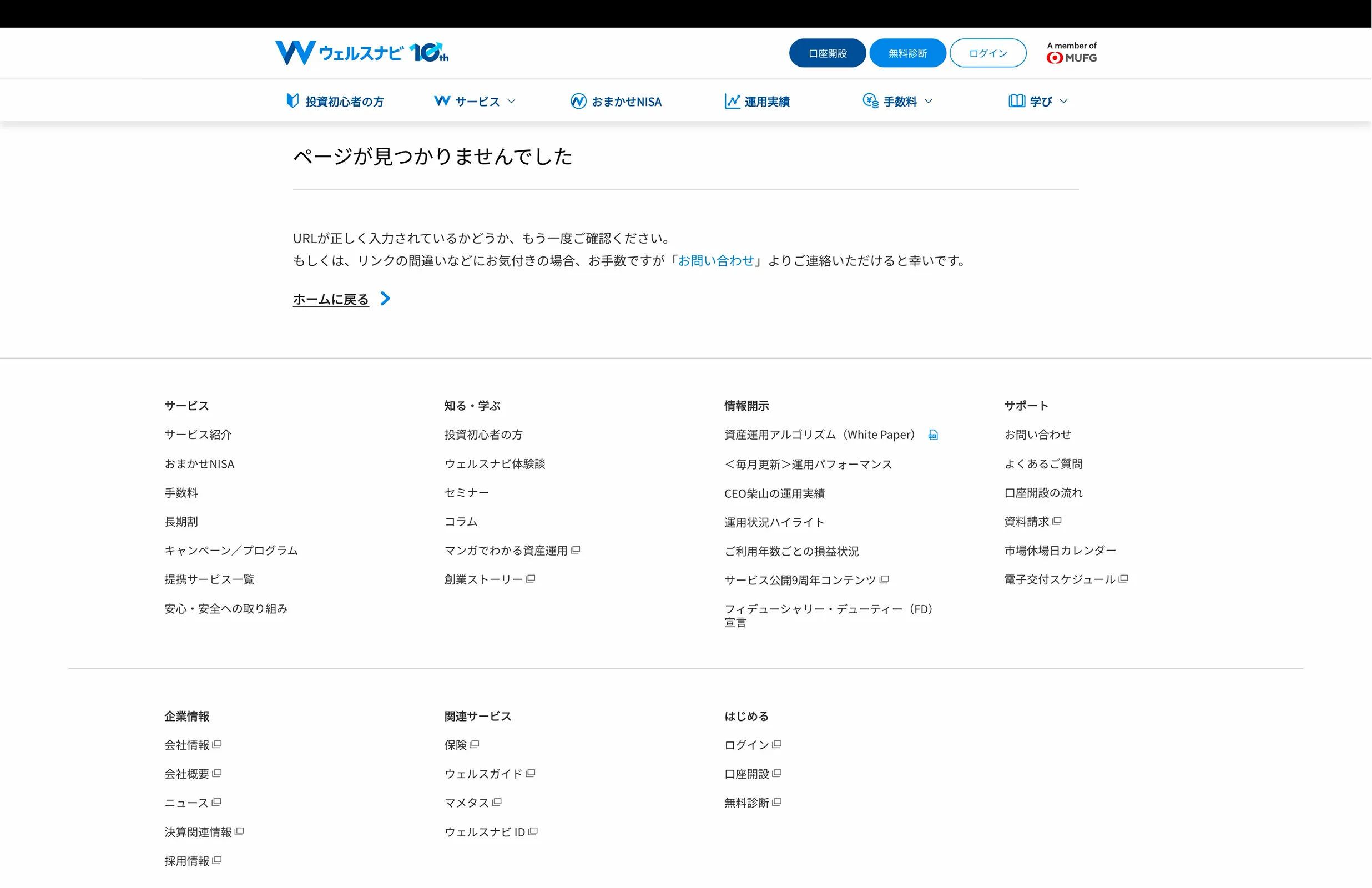Screen dimensions: 1372x888
Task: Open 運用状況ハイライト link
Action: (x=774, y=522)
